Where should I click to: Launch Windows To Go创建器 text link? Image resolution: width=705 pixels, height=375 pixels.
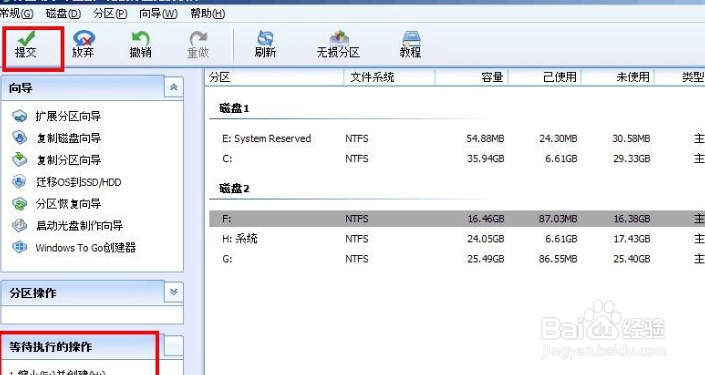pyautogui.click(x=85, y=248)
